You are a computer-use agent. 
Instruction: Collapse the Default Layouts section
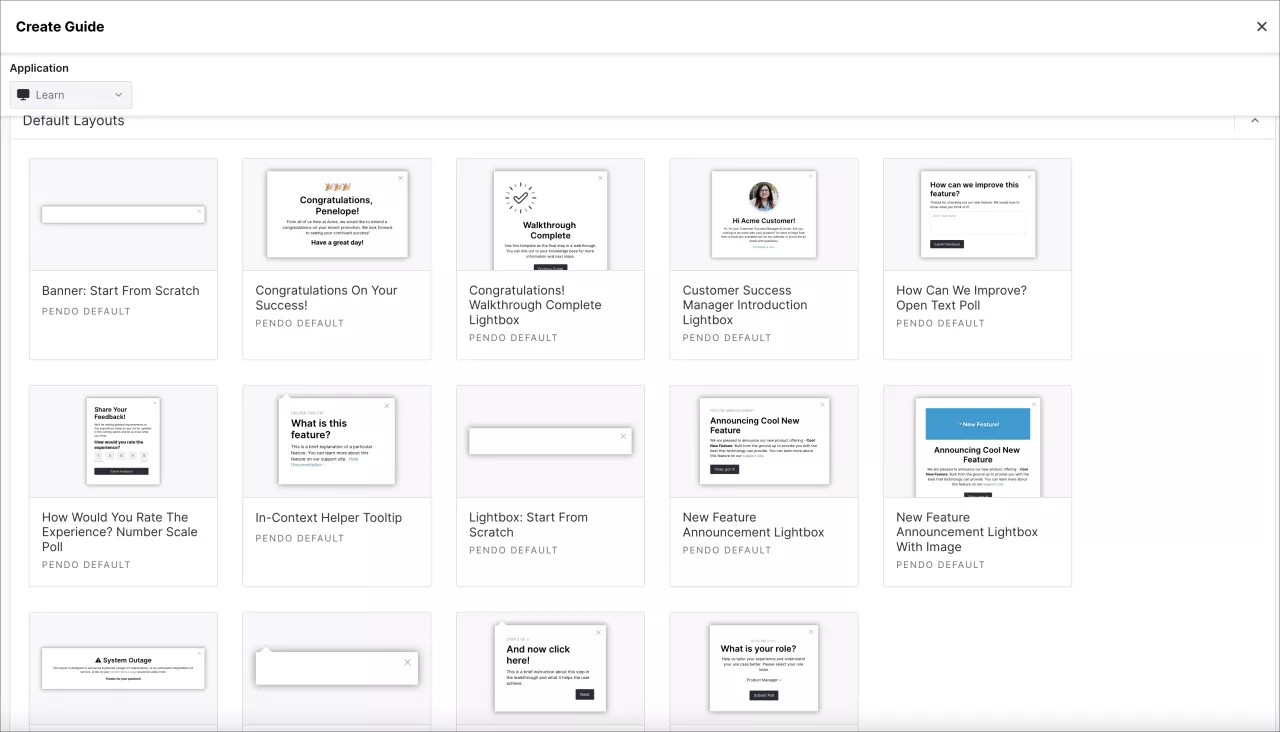tap(1255, 120)
